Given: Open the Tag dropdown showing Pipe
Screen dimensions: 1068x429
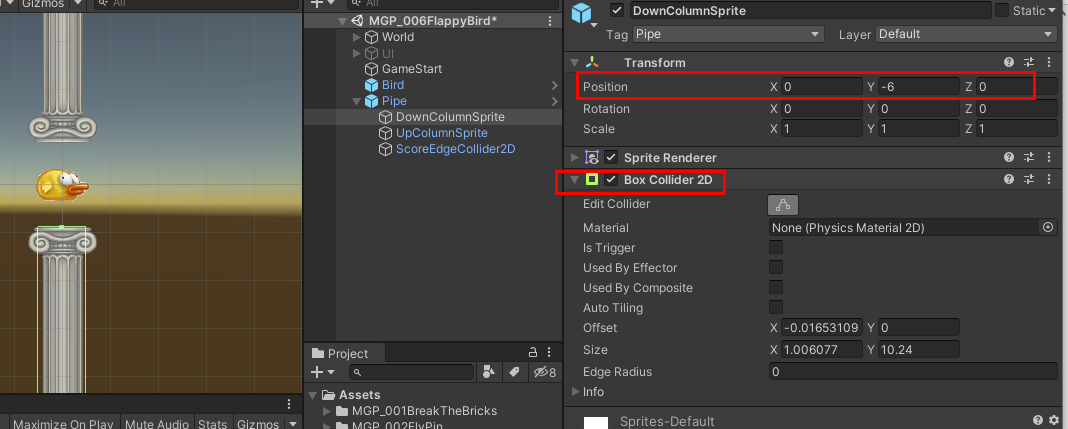Looking at the screenshot, I should click(x=728, y=33).
